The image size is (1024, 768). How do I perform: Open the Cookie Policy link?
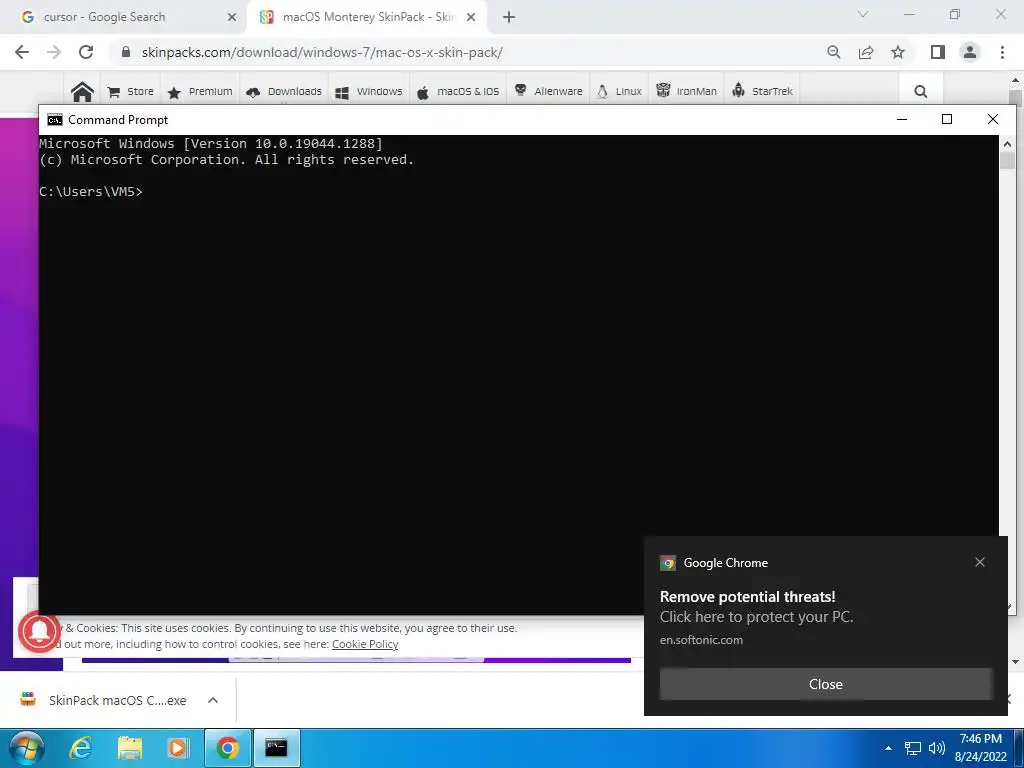click(365, 644)
